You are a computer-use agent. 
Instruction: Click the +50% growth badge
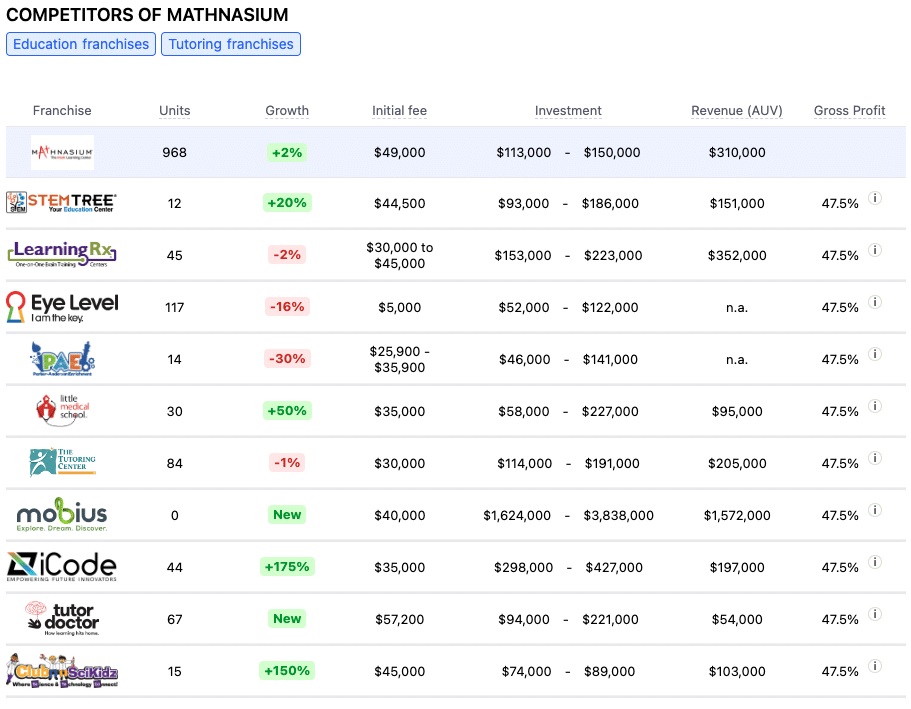[287, 411]
